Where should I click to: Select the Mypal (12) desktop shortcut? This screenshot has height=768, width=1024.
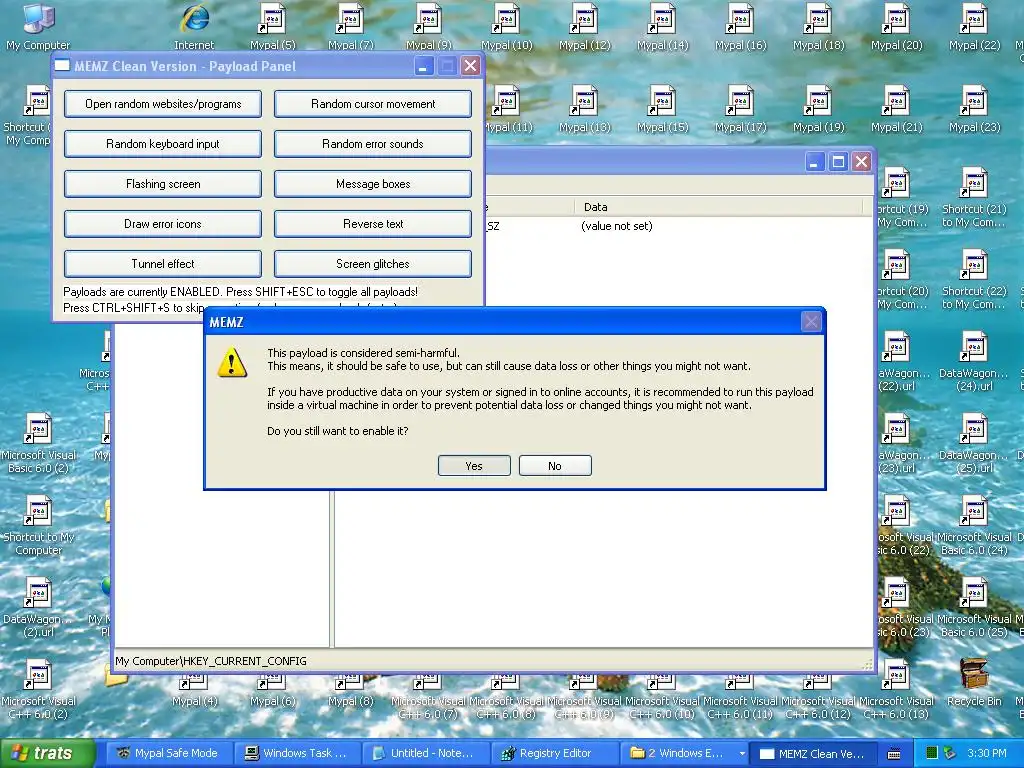point(584,27)
